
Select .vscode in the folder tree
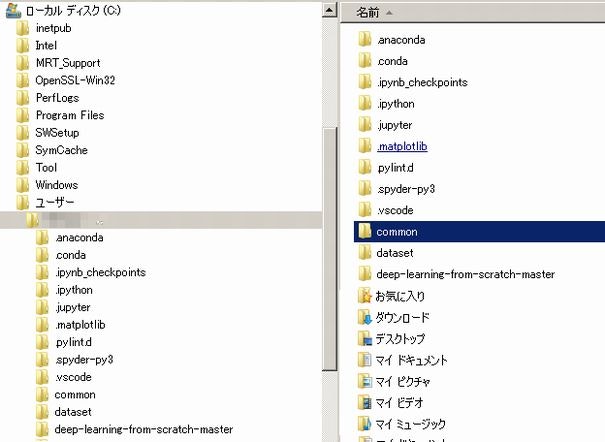click(73, 377)
